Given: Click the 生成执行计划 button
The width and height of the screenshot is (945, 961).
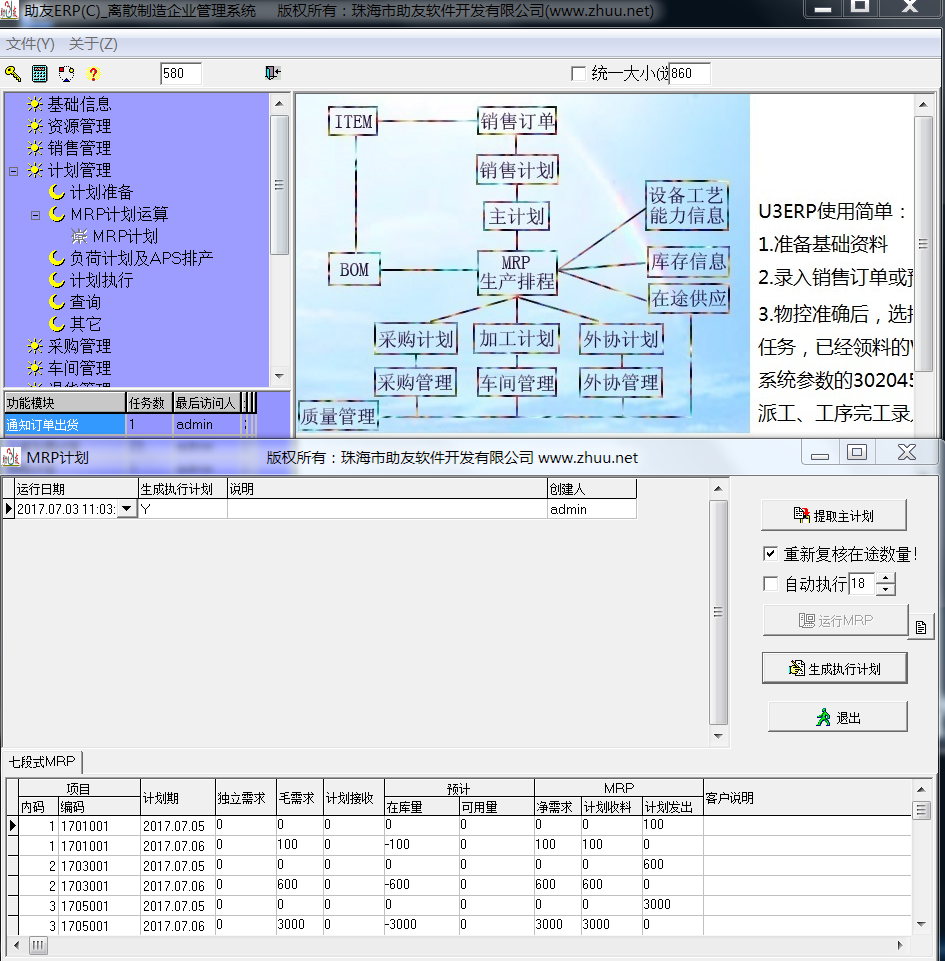Looking at the screenshot, I should [x=834, y=668].
